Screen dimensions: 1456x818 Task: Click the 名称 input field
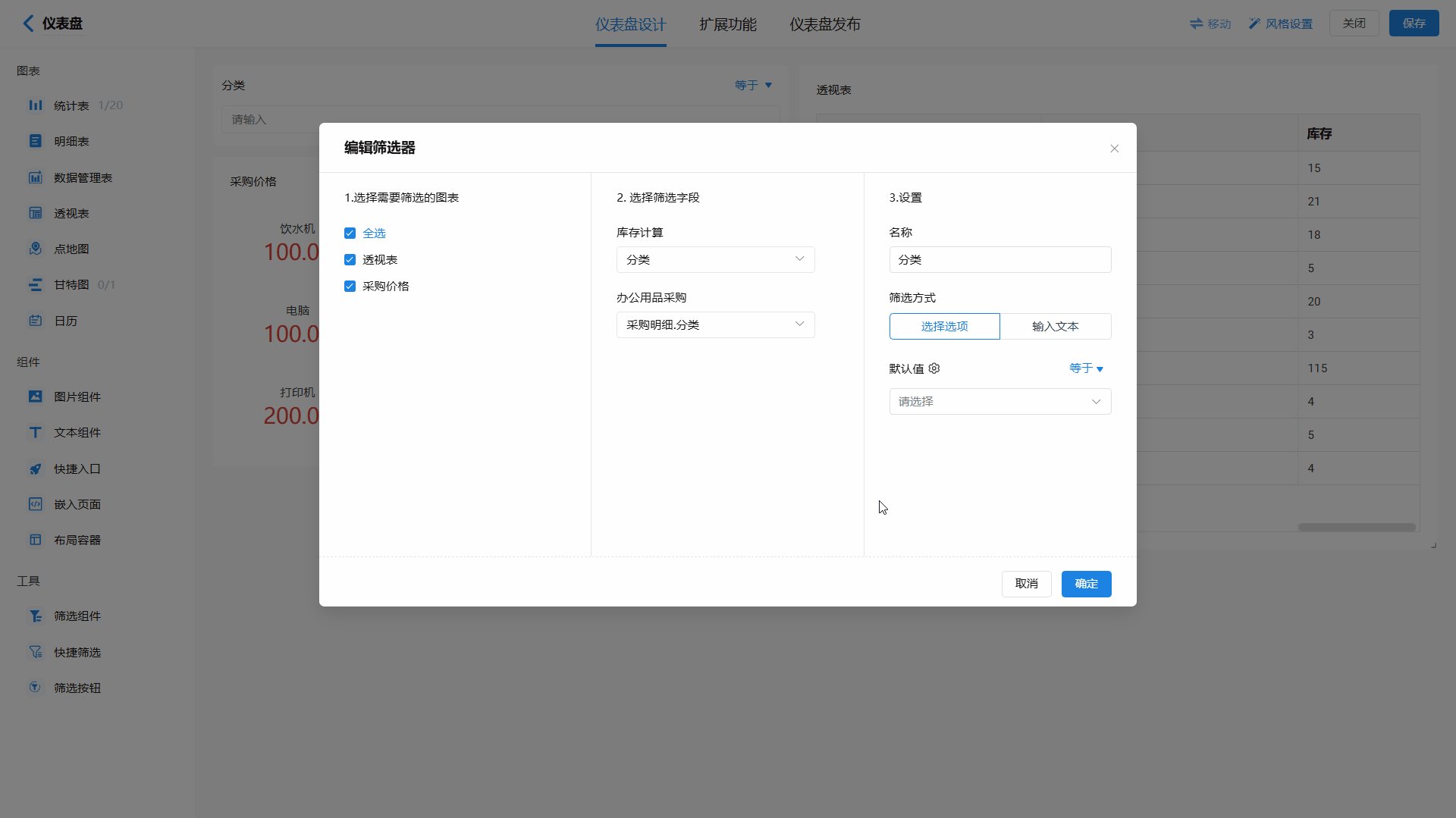(1000, 259)
